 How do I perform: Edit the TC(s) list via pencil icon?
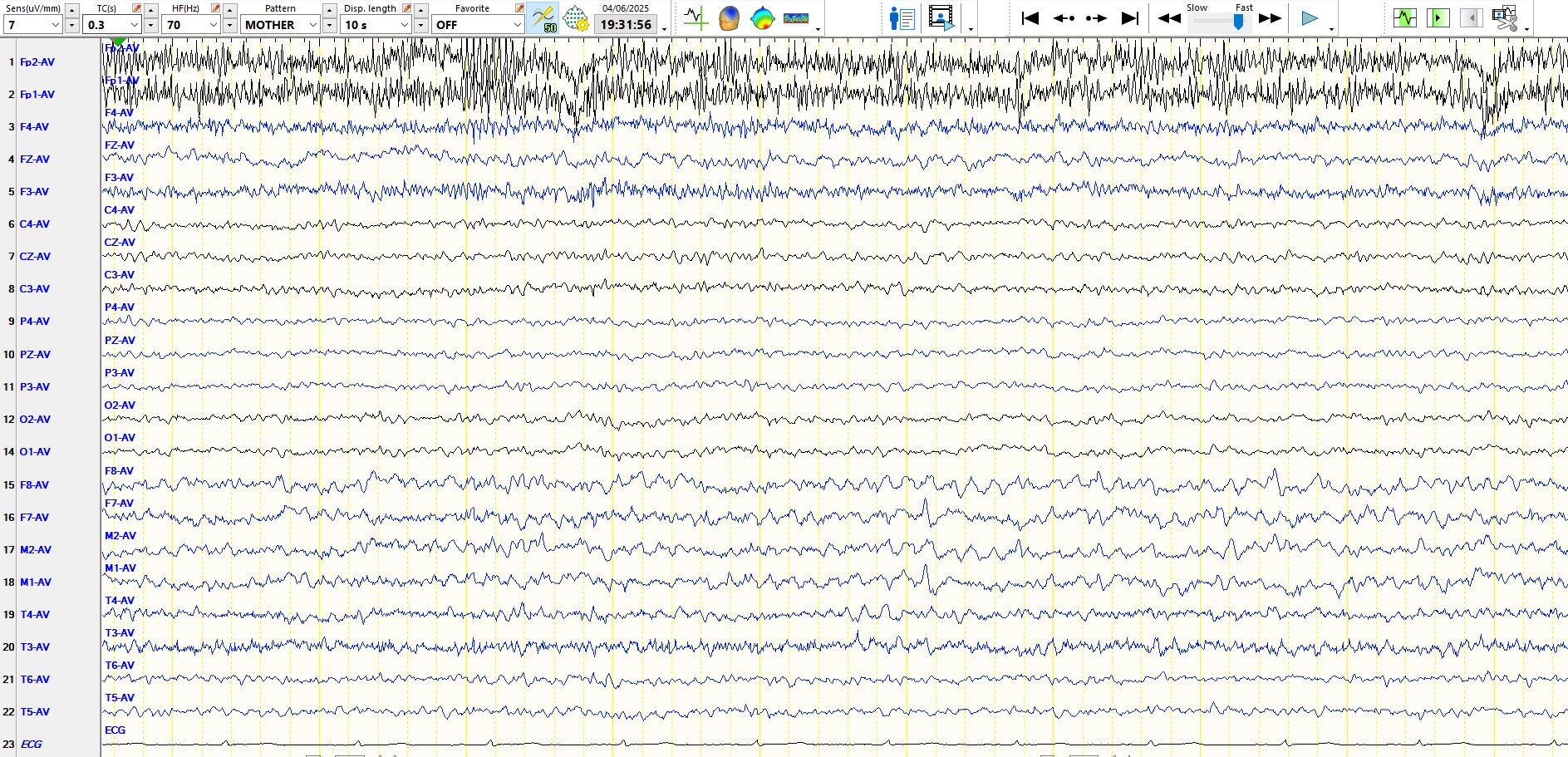click(x=137, y=8)
